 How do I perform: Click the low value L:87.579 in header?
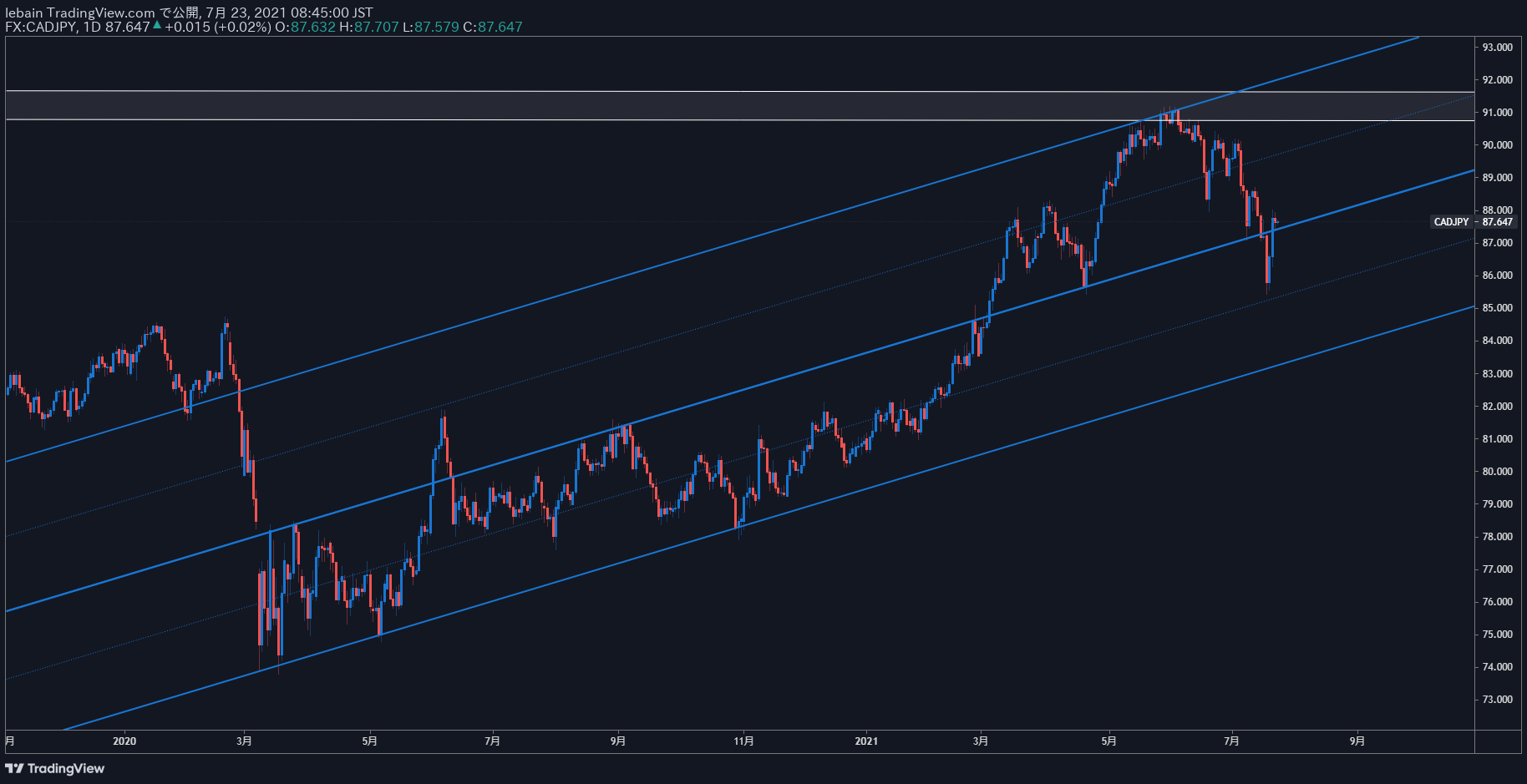(431, 27)
